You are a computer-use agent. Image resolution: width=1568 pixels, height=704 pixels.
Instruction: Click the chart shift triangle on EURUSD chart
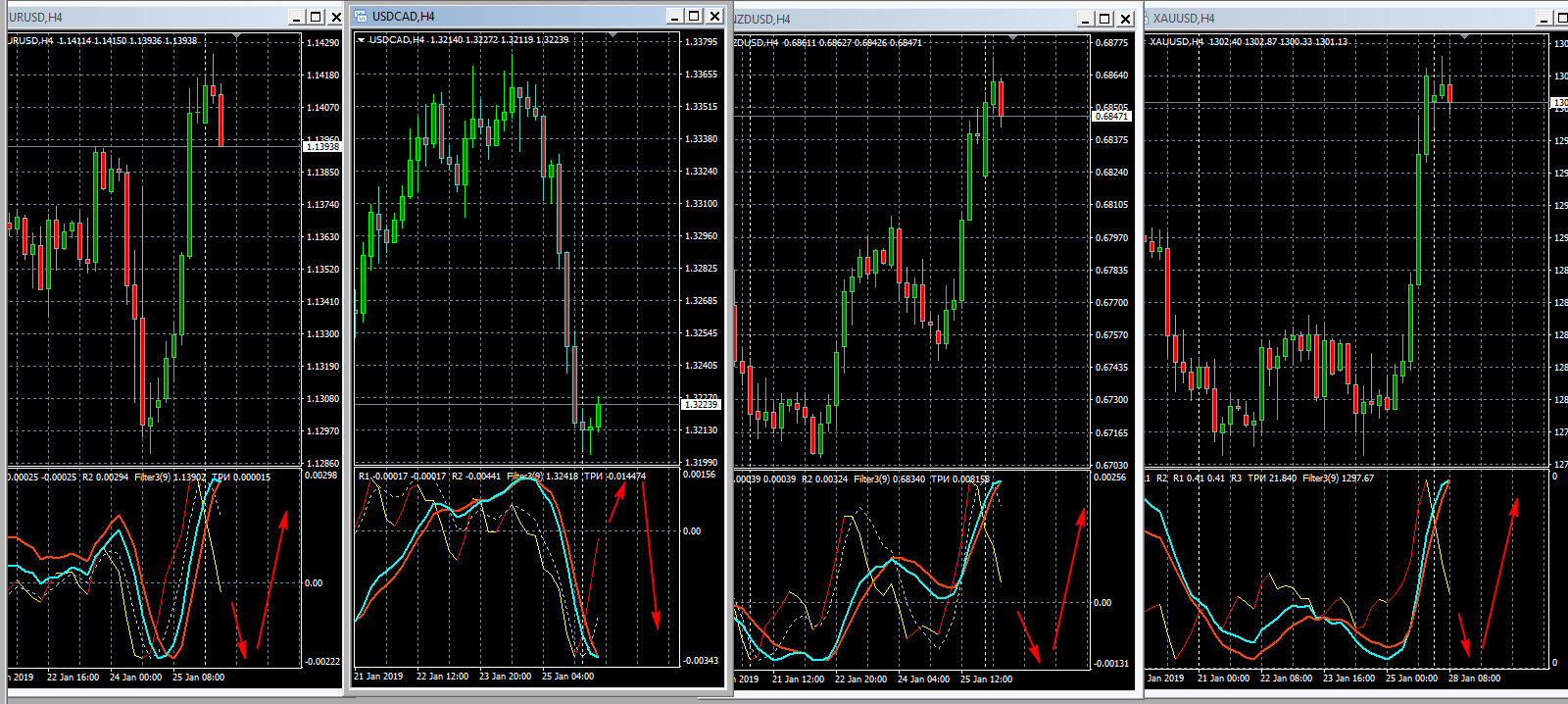pyautogui.click(x=237, y=36)
